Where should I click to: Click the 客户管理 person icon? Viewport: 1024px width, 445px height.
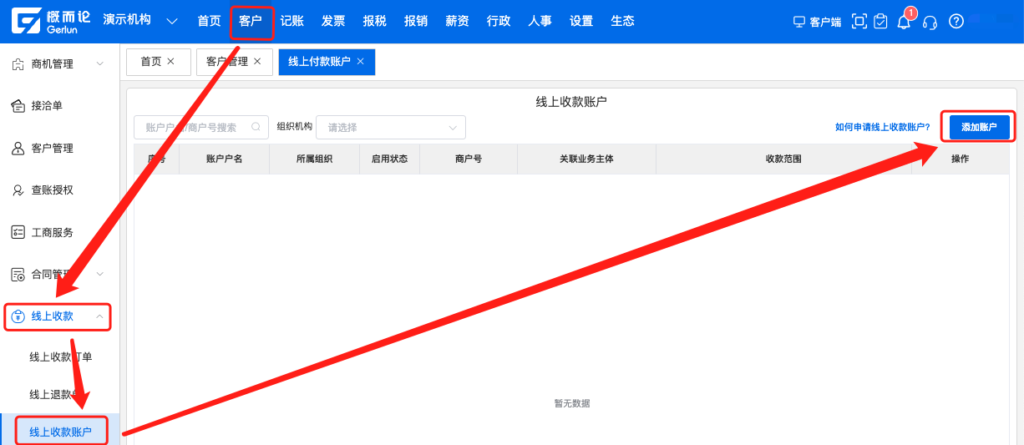(18, 148)
